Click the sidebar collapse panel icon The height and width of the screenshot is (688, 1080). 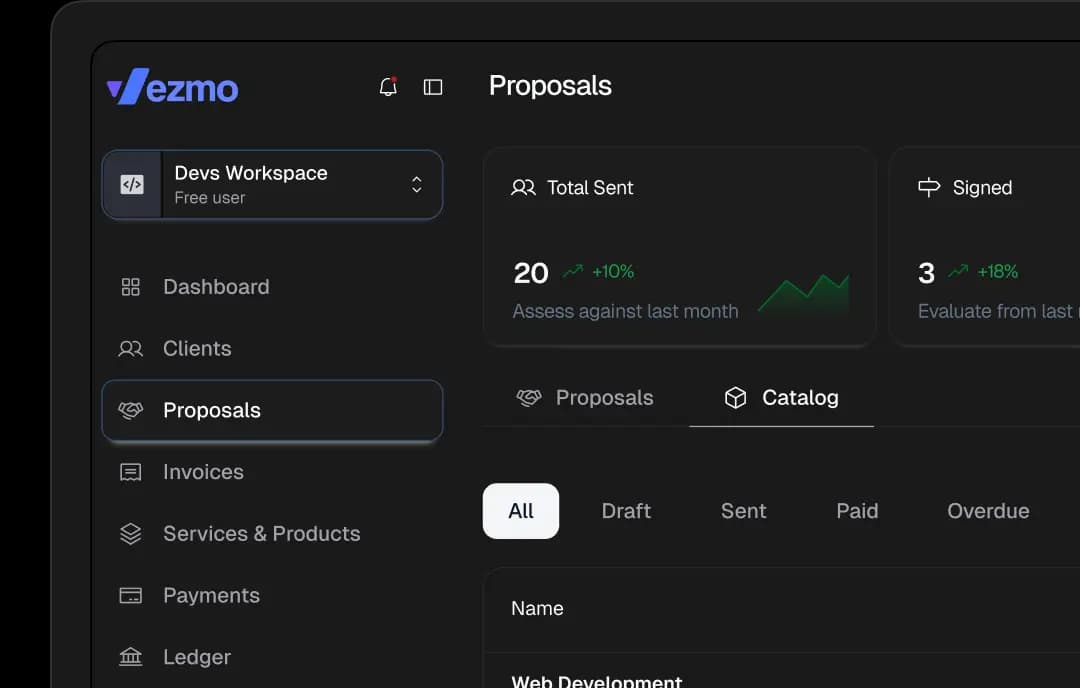(433, 87)
